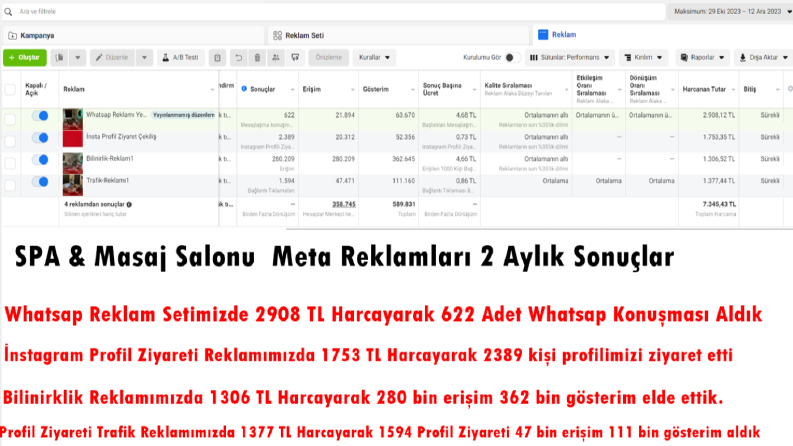This screenshot has width=793, height=446.
Task: Focus the 'Ara ve filtrele' search field
Action: tap(334, 11)
